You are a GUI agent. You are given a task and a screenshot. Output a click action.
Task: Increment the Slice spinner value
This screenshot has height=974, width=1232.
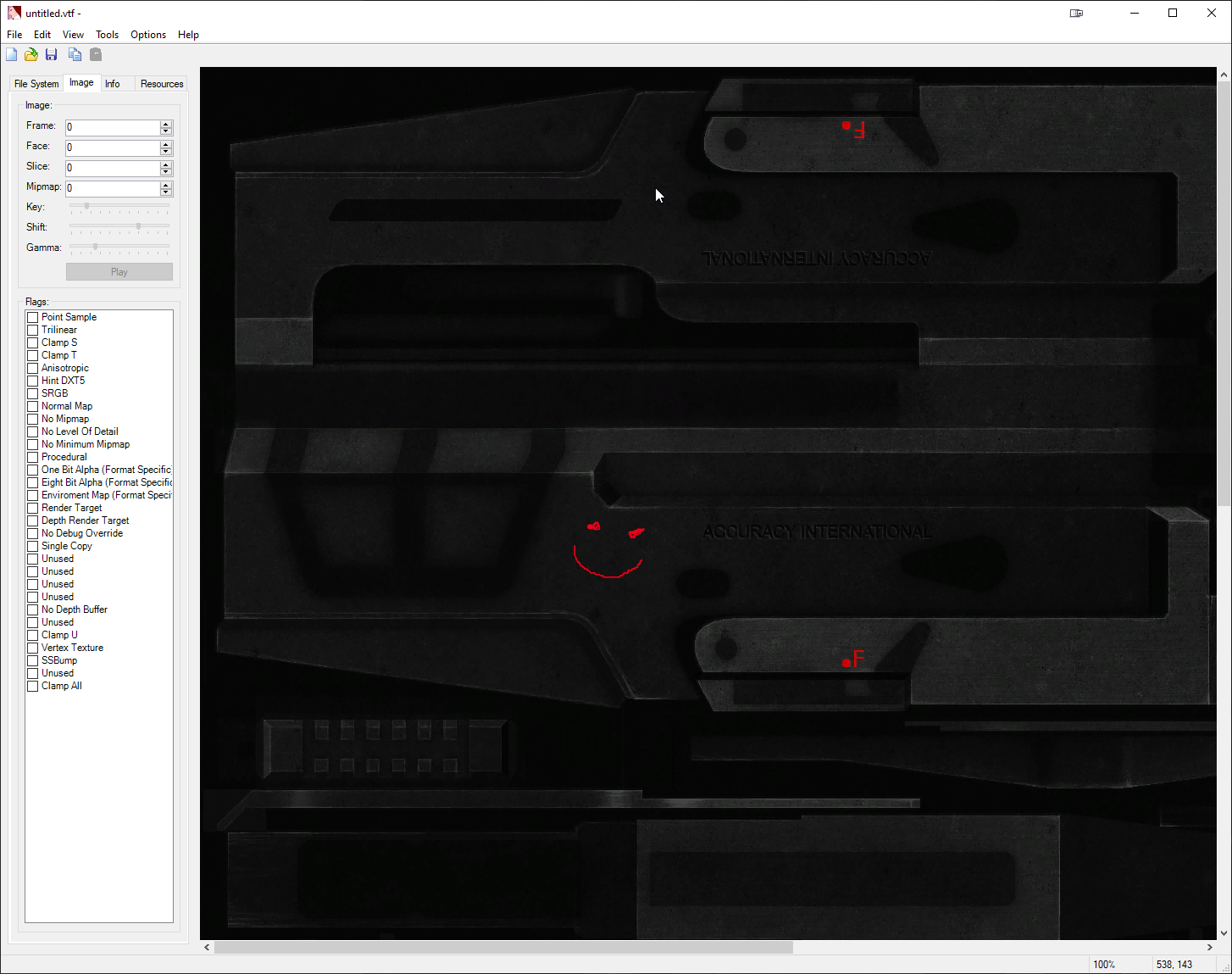pyautogui.click(x=166, y=164)
